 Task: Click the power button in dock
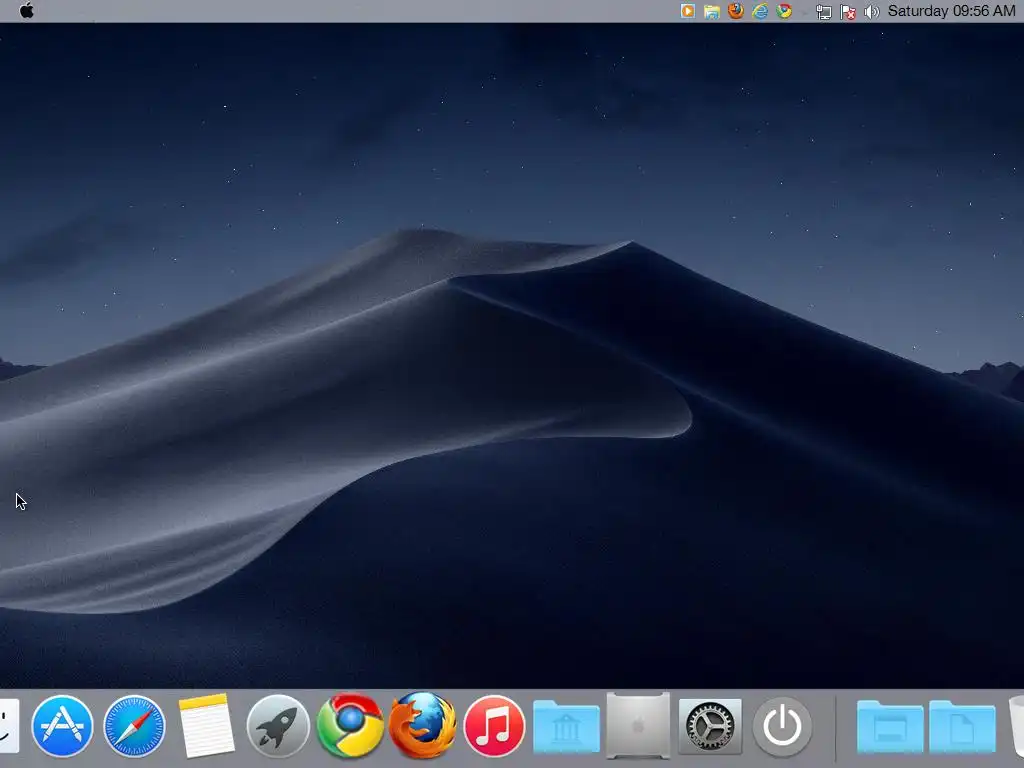pos(782,726)
